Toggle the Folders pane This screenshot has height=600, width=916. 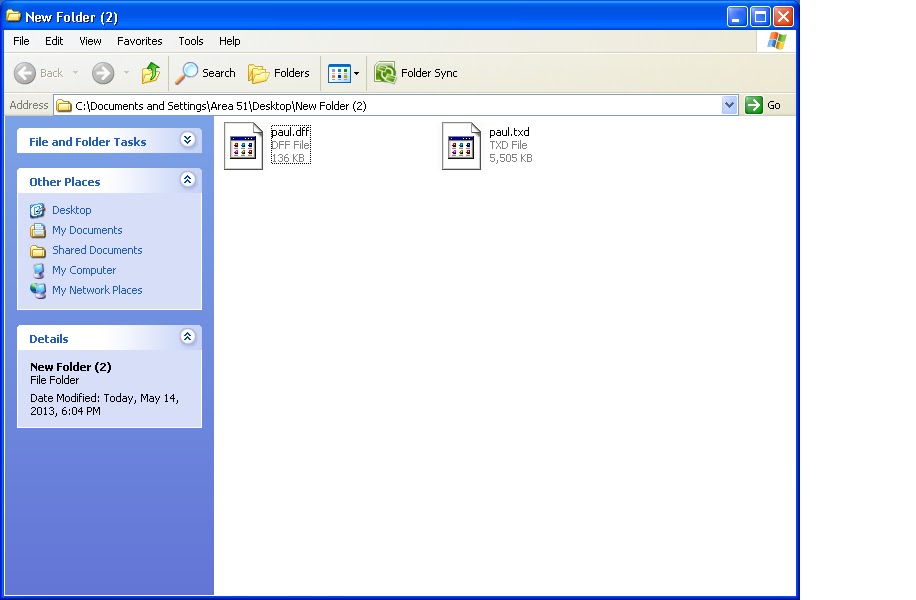tap(279, 73)
